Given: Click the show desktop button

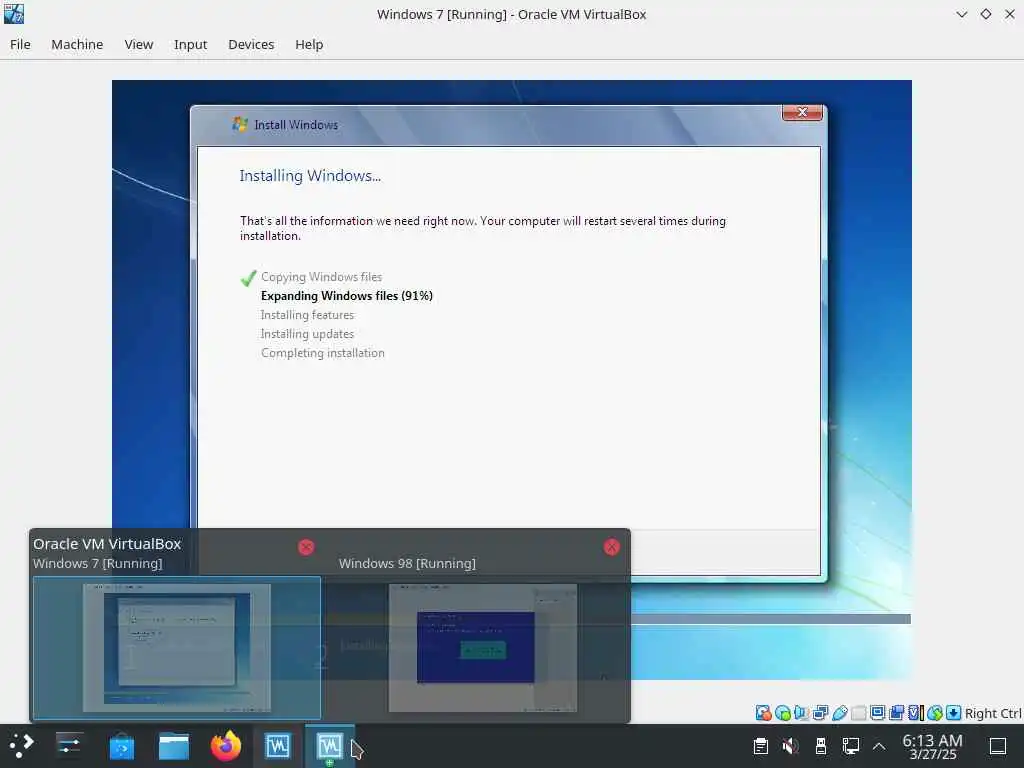Looking at the screenshot, I should 998,746.
